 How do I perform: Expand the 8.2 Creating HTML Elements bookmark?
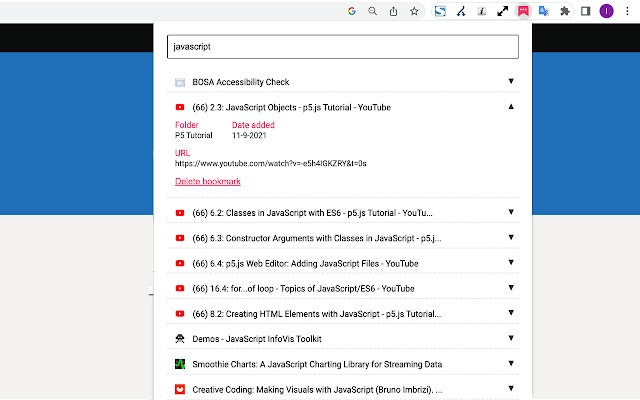(x=511, y=313)
